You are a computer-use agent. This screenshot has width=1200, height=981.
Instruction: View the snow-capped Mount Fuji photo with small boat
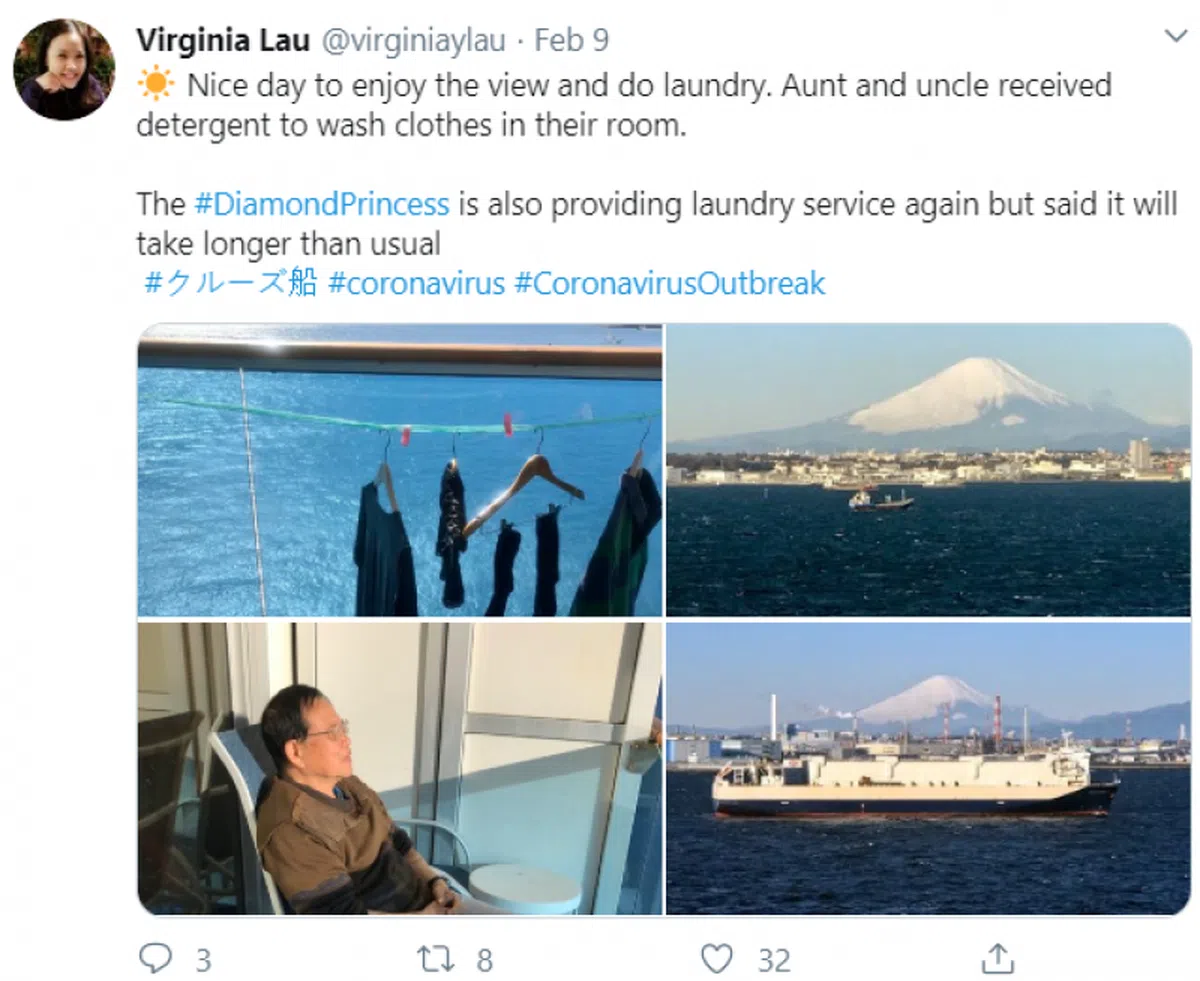pyautogui.click(x=929, y=469)
